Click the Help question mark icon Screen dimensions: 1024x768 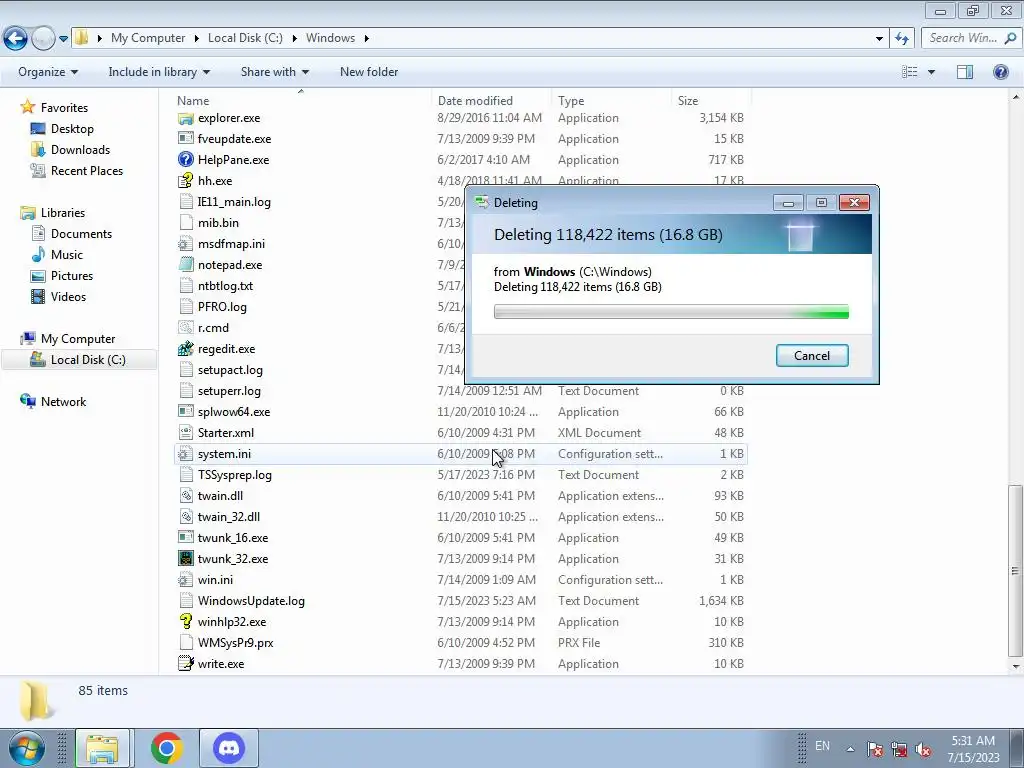click(x=1000, y=72)
